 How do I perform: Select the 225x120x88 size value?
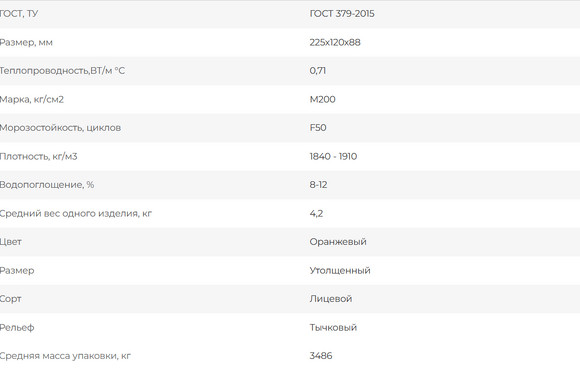coord(335,42)
